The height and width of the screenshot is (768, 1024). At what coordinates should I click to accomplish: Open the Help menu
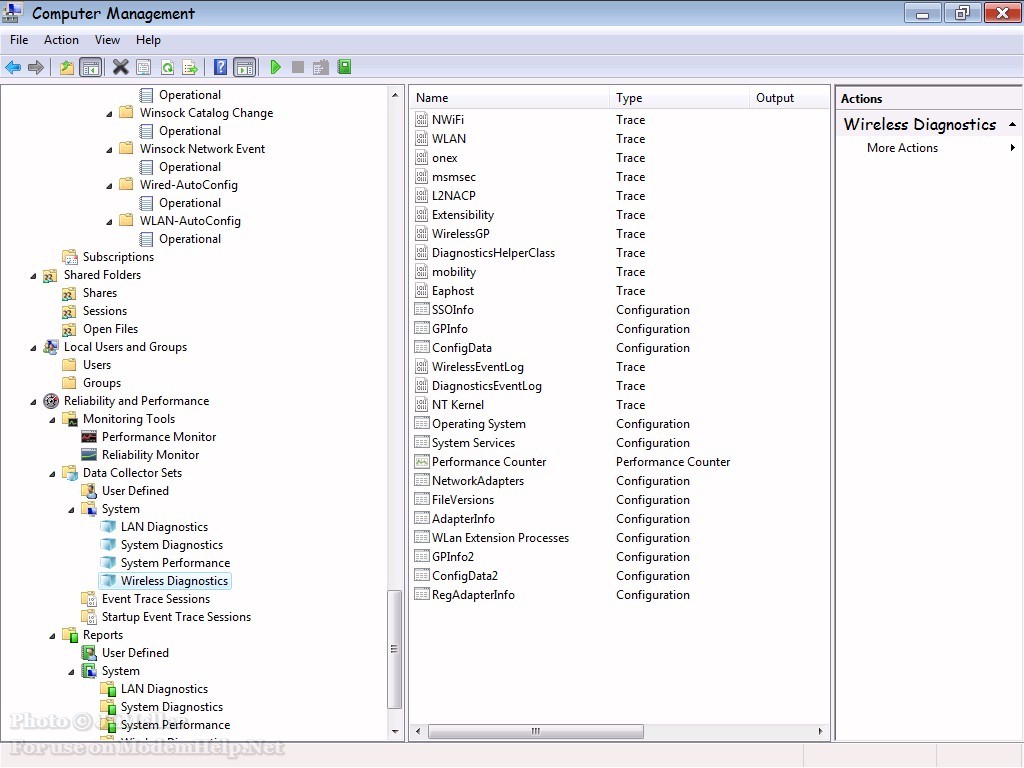click(x=148, y=40)
